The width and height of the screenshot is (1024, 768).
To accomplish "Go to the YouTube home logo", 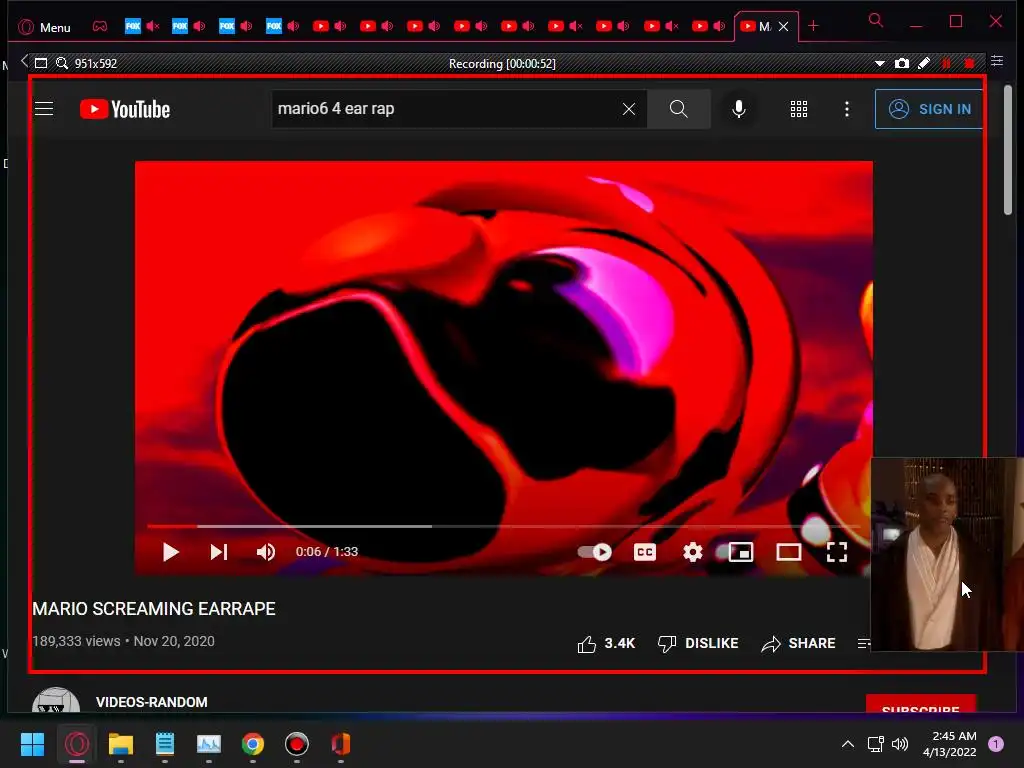I will click(x=125, y=109).
